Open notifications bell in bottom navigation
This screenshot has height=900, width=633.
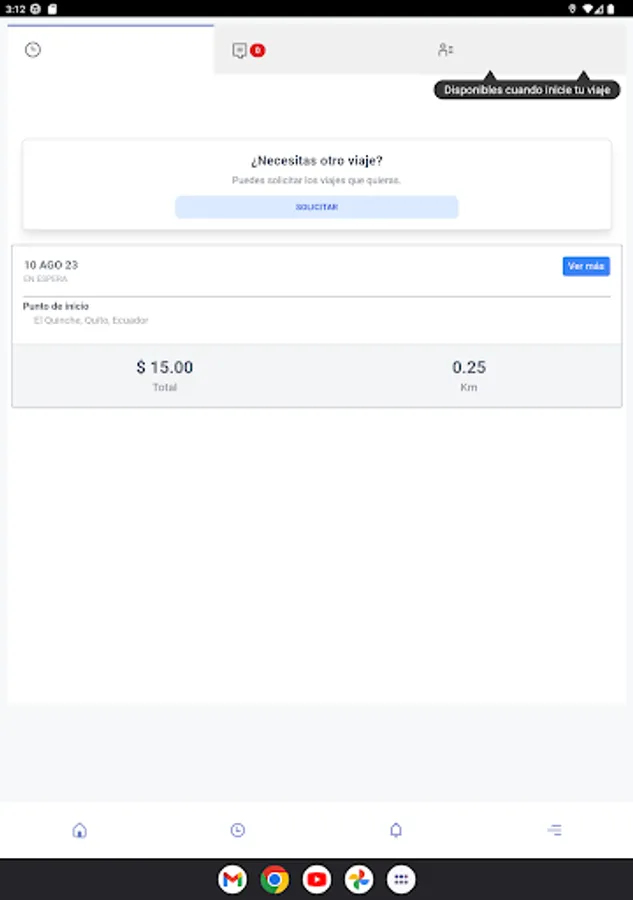click(x=396, y=830)
